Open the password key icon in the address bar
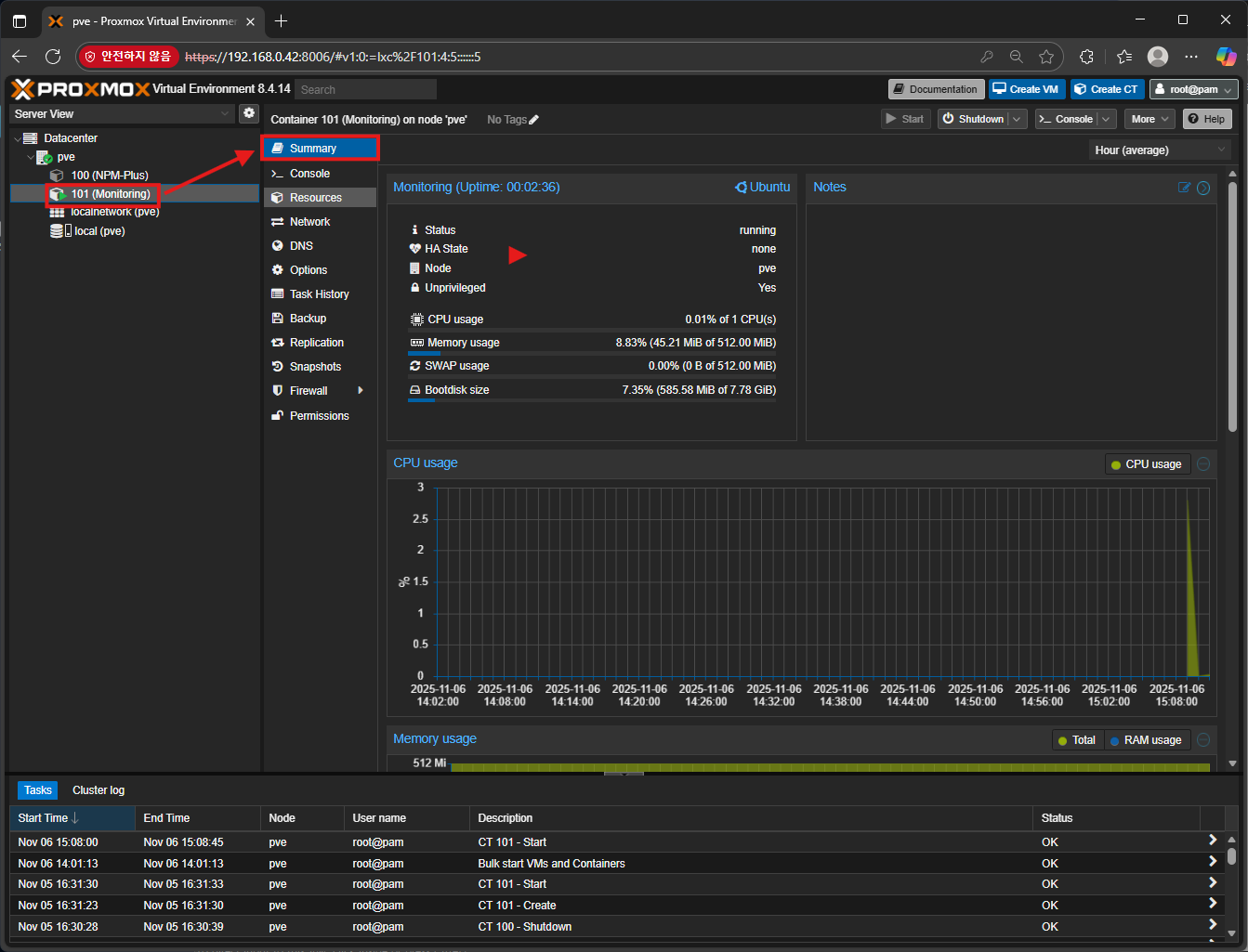 (x=987, y=57)
